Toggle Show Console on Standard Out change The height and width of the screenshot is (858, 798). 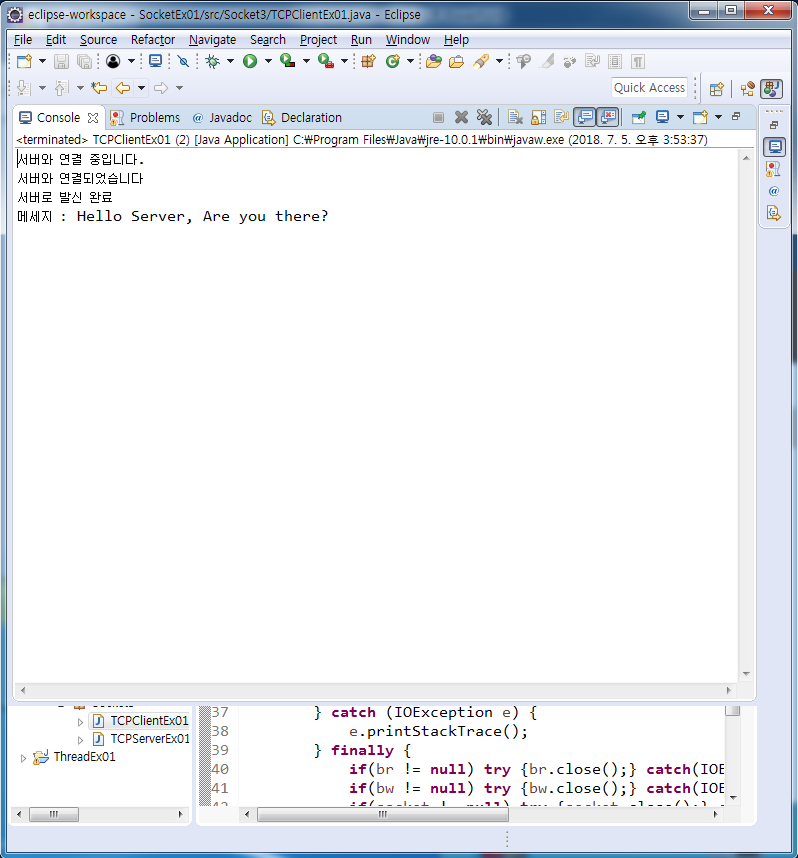pos(585,117)
